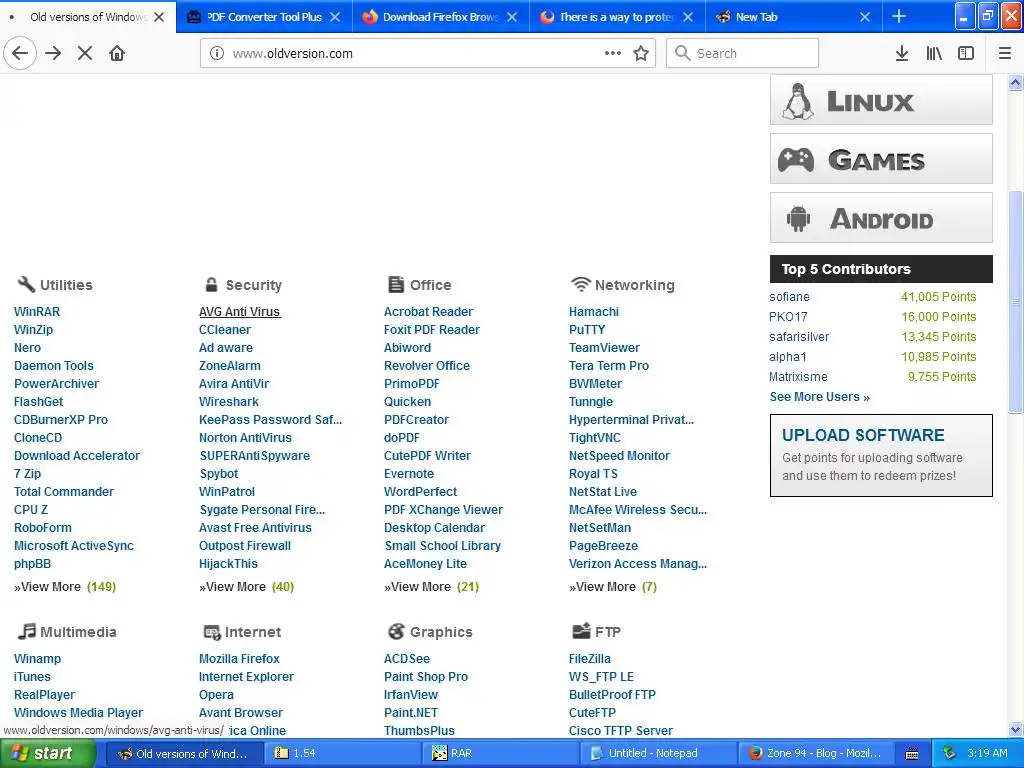Open the CCleaner link
Screen dimensions: 1024x768
point(225,330)
